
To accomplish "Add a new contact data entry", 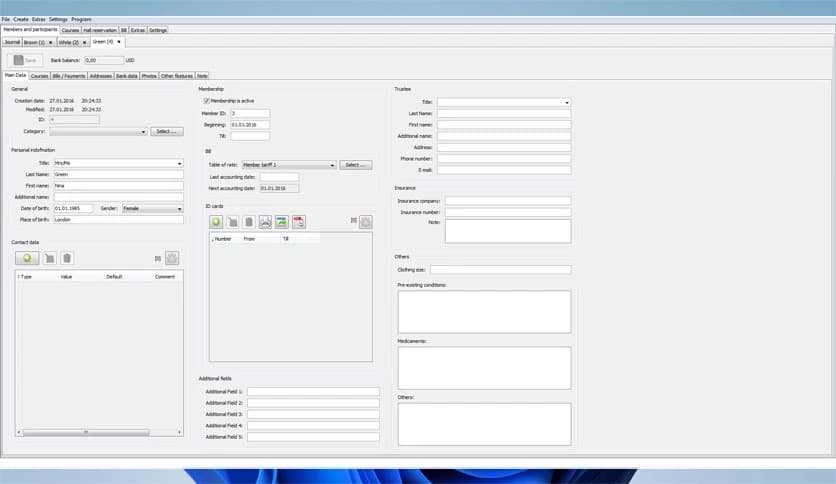I will tap(27, 259).
